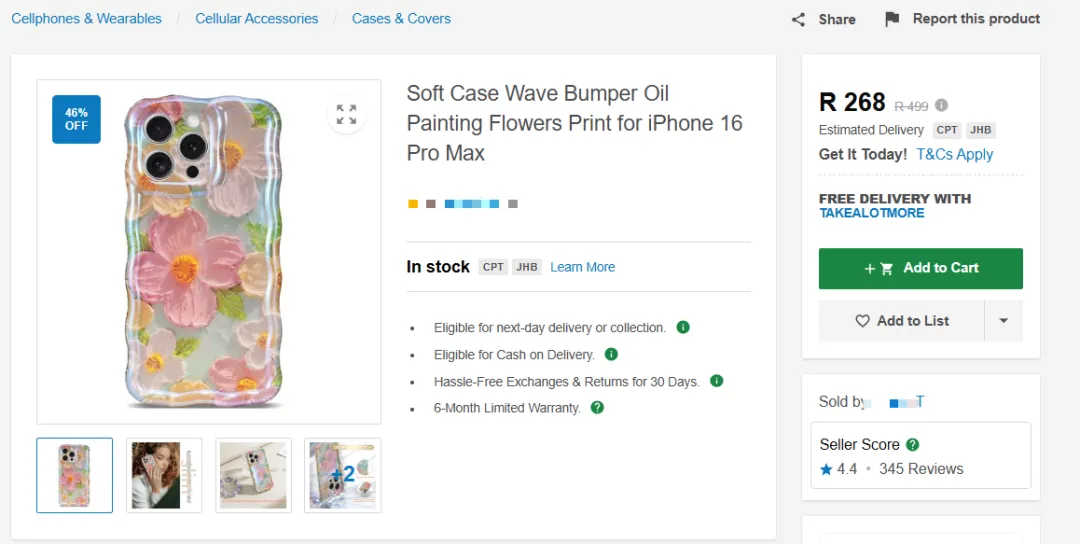Navigate to Cases & Covers breadcrumb
Image resolution: width=1080 pixels, height=544 pixels.
point(401,19)
